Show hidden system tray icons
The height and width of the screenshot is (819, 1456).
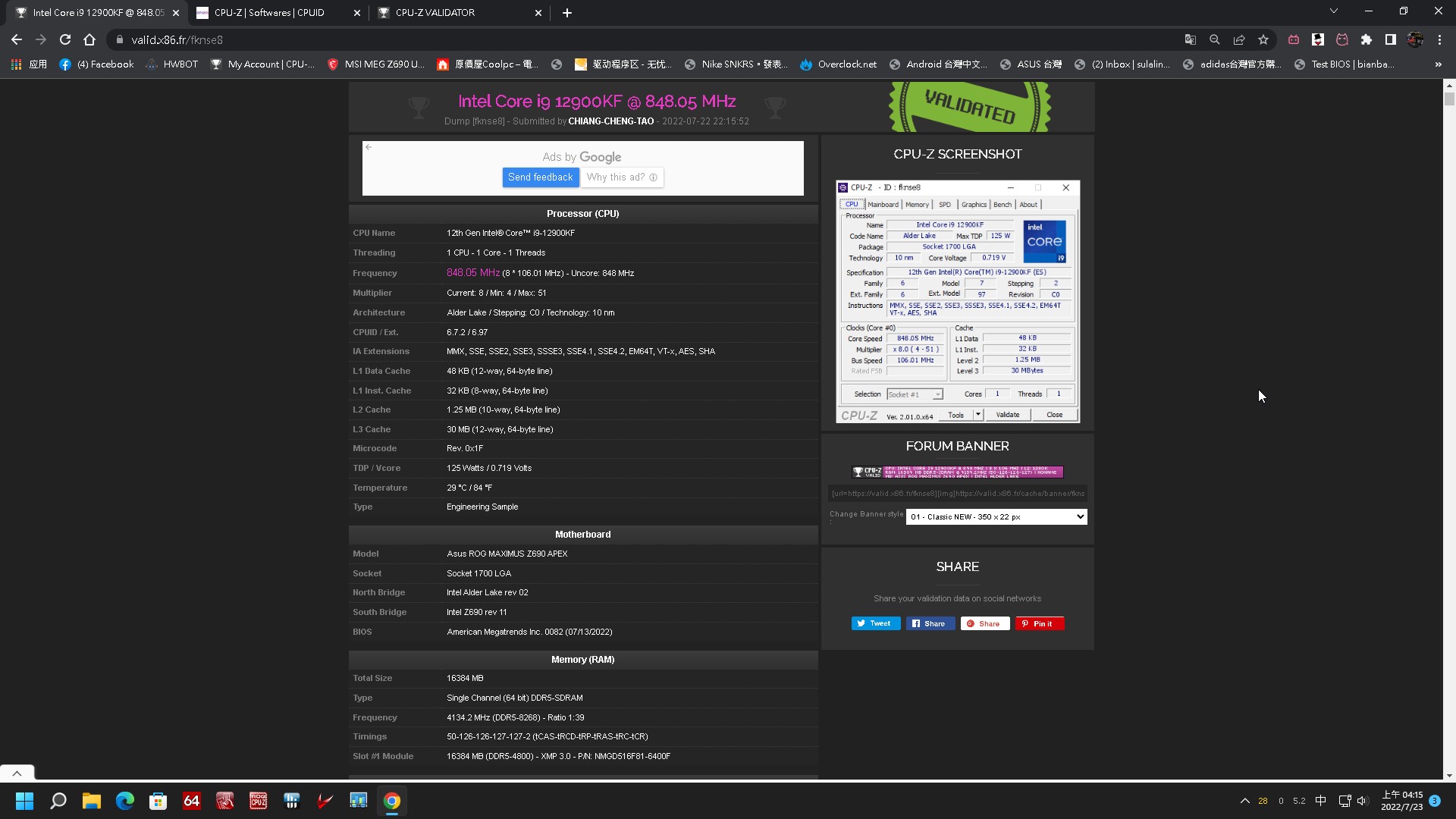(x=1244, y=801)
